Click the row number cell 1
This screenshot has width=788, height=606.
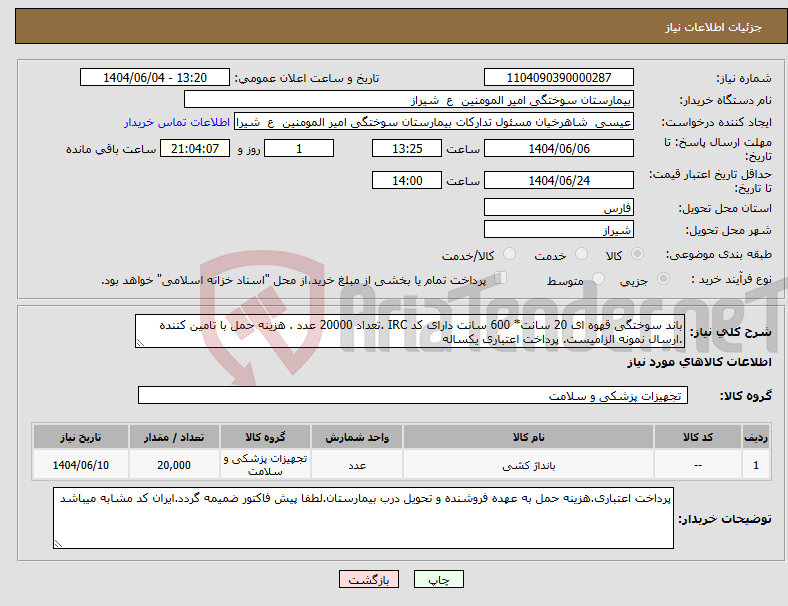click(755, 466)
